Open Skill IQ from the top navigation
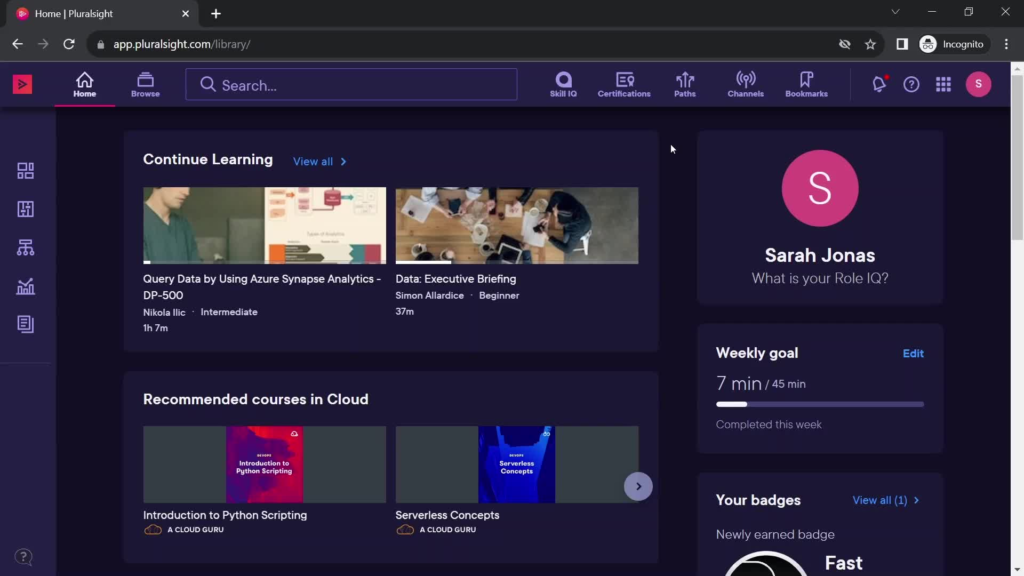The width and height of the screenshot is (1024, 576). pos(563,84)
